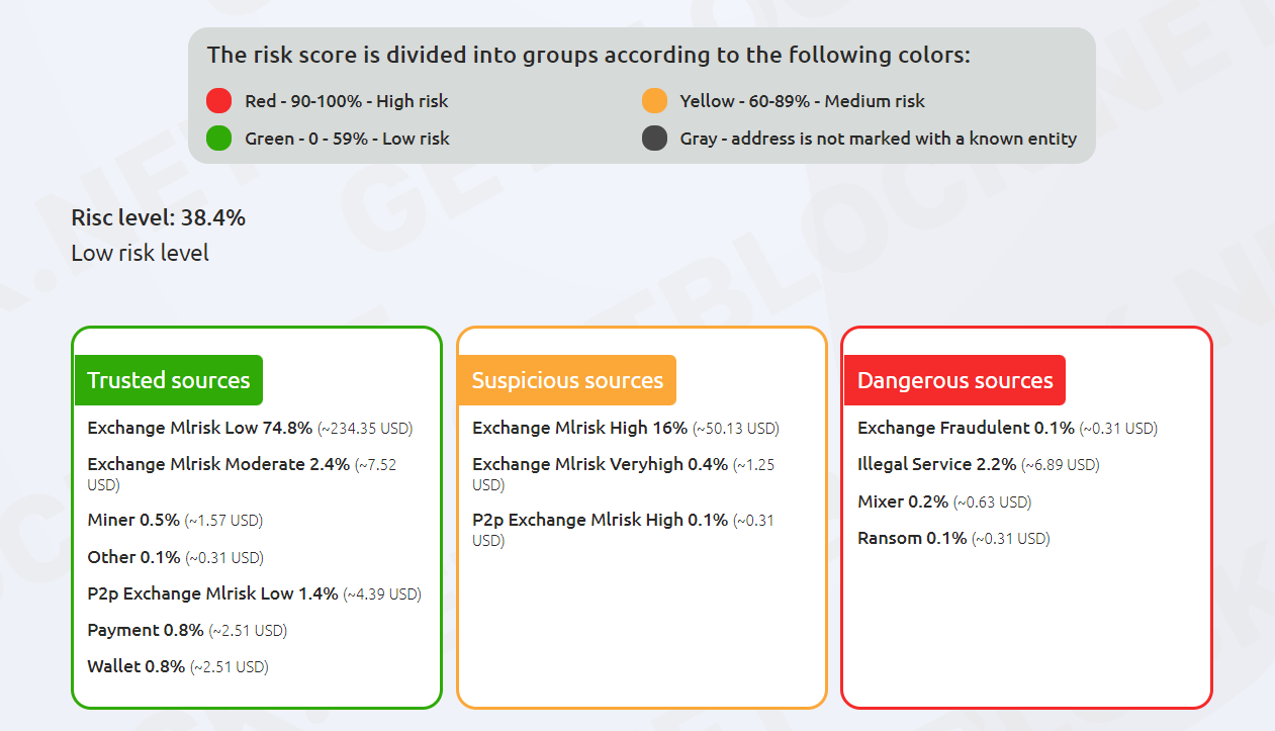Image resolution: width=1275 pixels, height=731 pixels.
Task: Click the Yellow - 60-89% - Medium risk text
Action: 802,101
